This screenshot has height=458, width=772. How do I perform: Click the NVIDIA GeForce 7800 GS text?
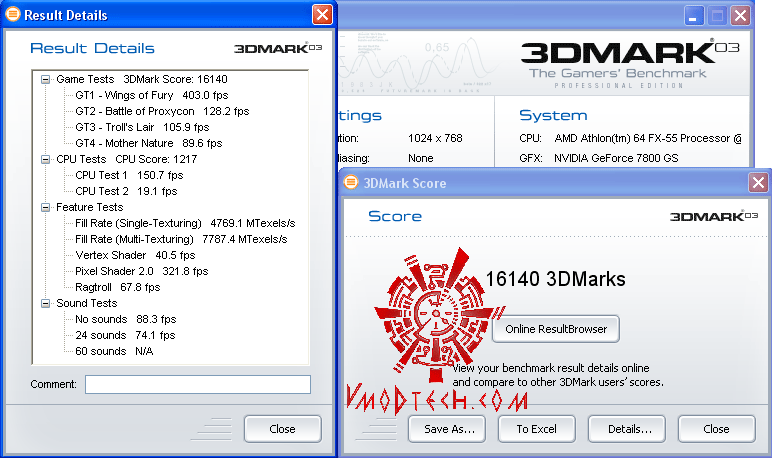click(x=616, y=158)
